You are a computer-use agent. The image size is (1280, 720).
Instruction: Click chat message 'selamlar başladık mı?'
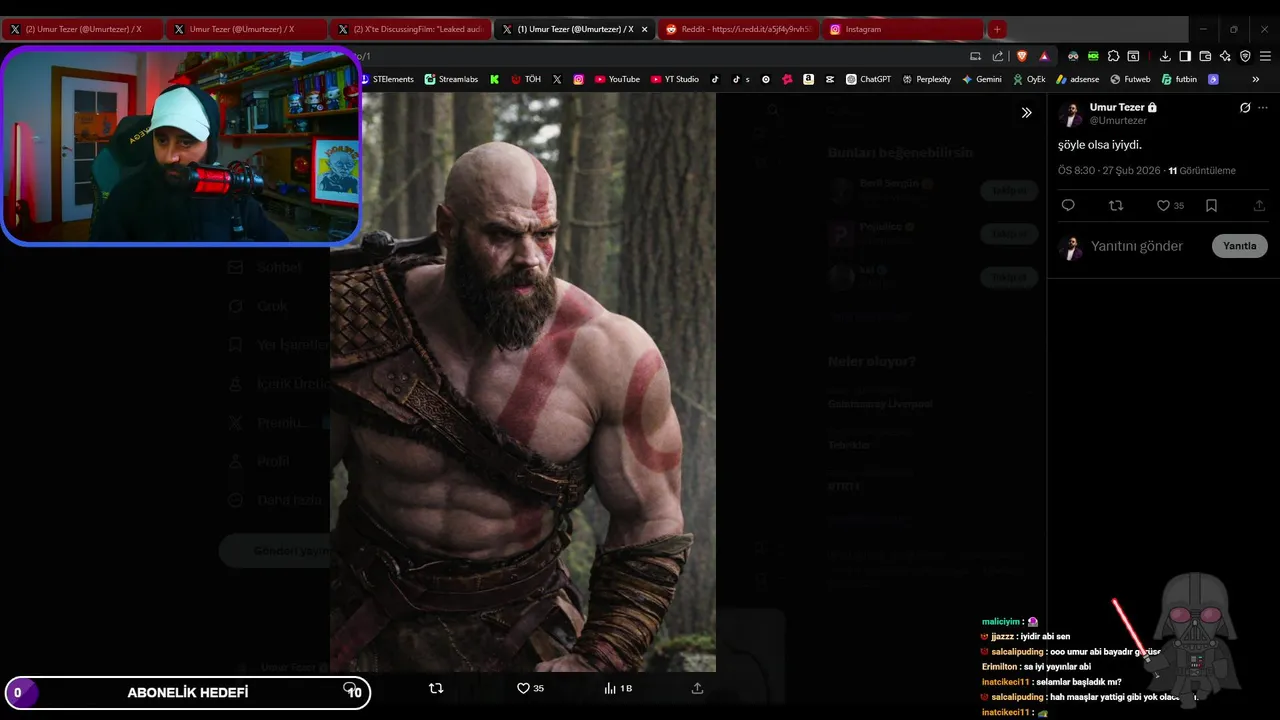pyautogui.click(x=1086, y=682)
